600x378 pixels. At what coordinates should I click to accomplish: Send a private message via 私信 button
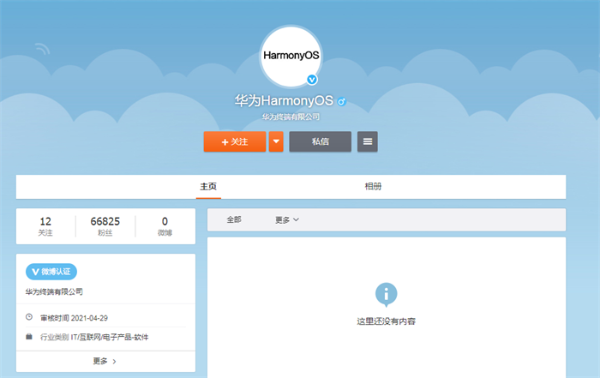[x=320, y=142]
